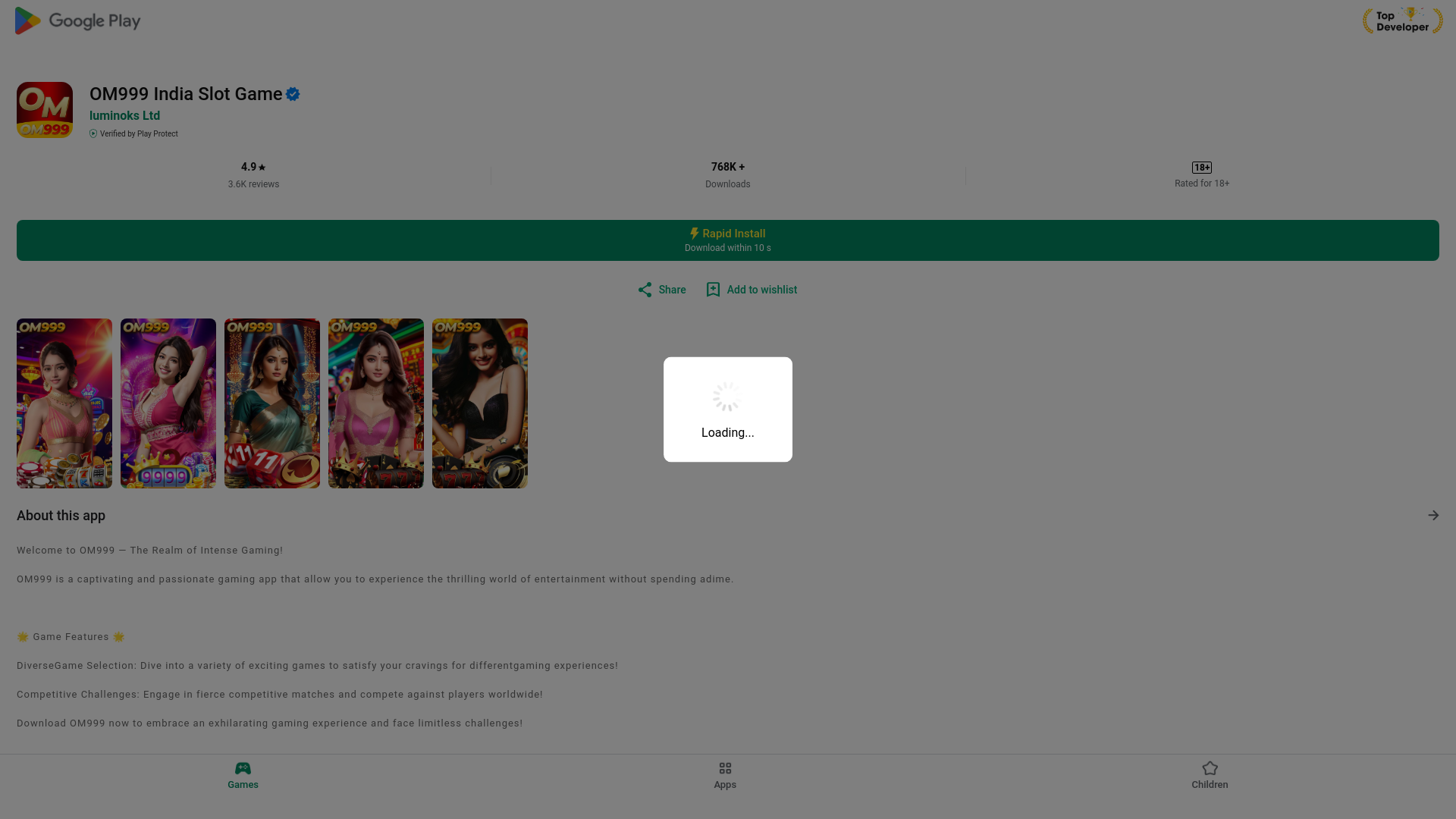Click the 768K + downloads count
1456x819 pixels.
coord(728,167)
